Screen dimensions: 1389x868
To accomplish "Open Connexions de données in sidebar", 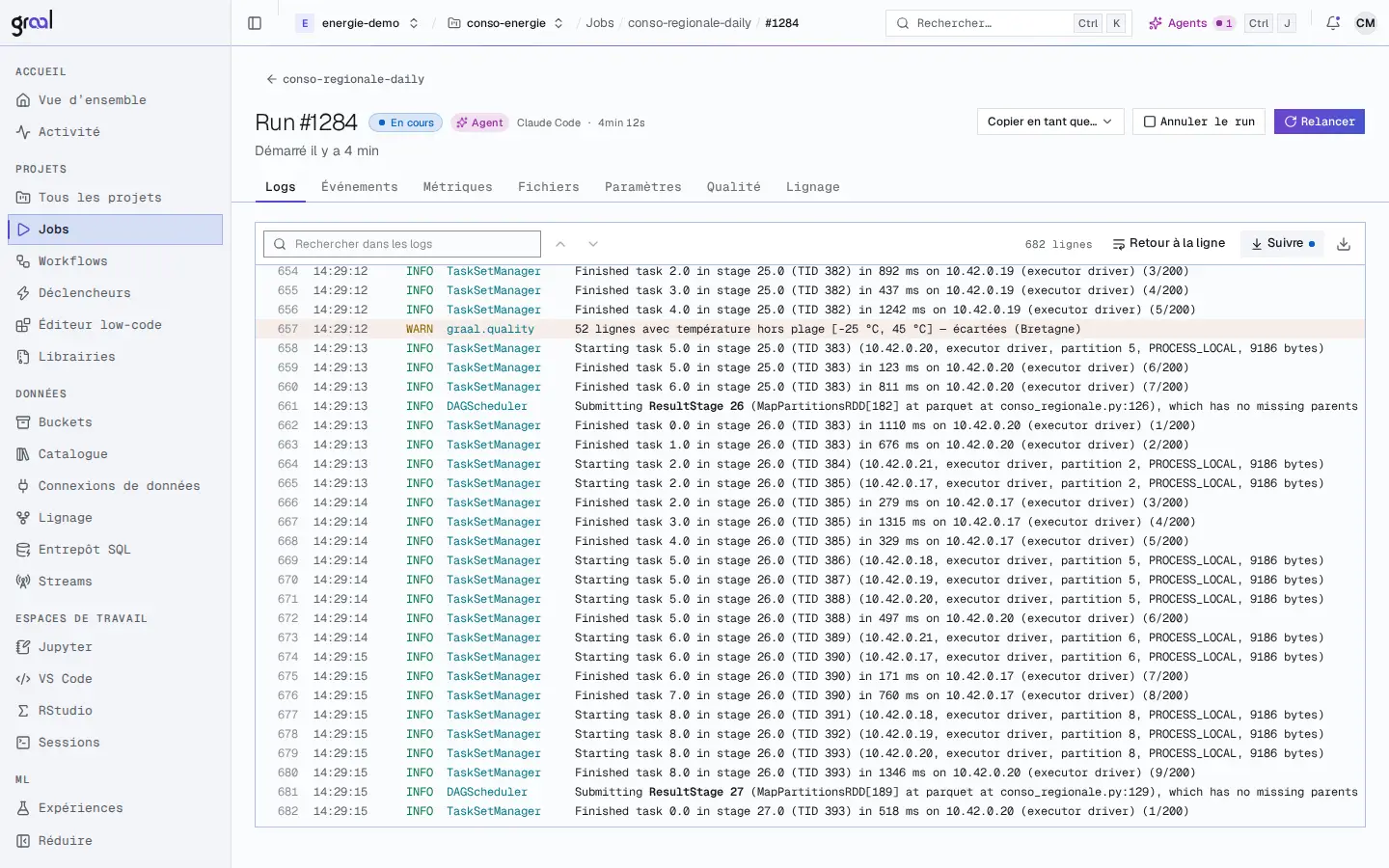I will point(115,486).
